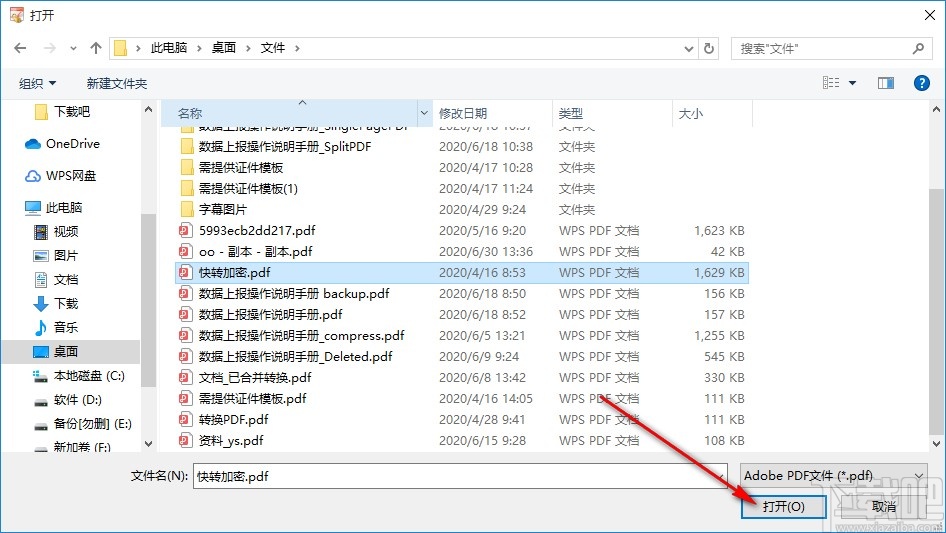Click the 打开(O) button

coord(784,506)
